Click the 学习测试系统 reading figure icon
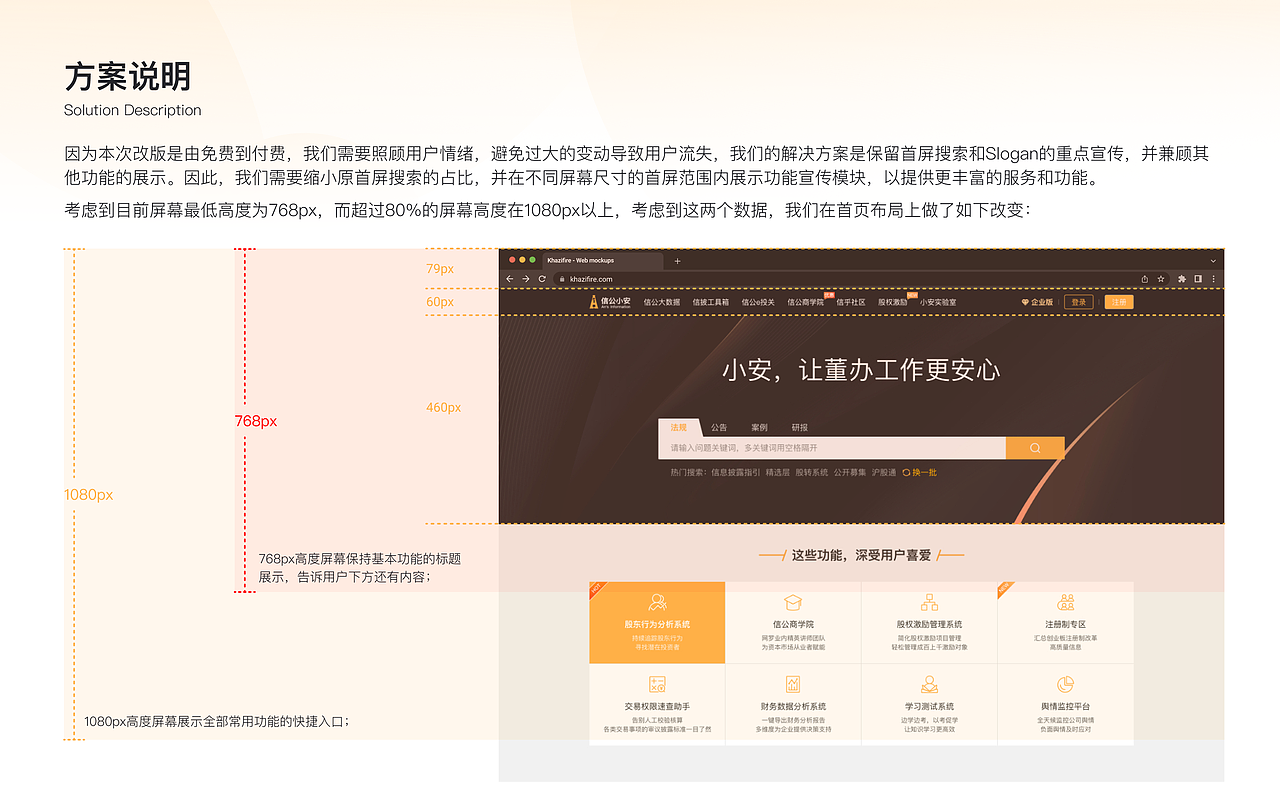1280x800 pixels. [x=930, y=683]
